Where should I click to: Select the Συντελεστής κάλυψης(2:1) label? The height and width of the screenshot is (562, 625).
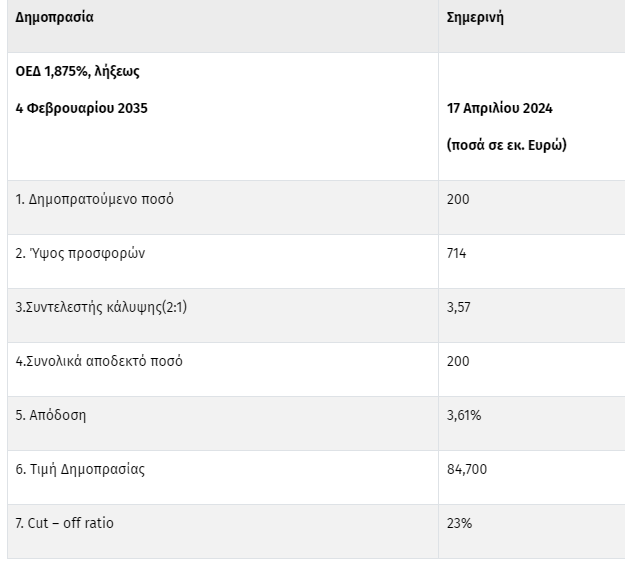101,307
